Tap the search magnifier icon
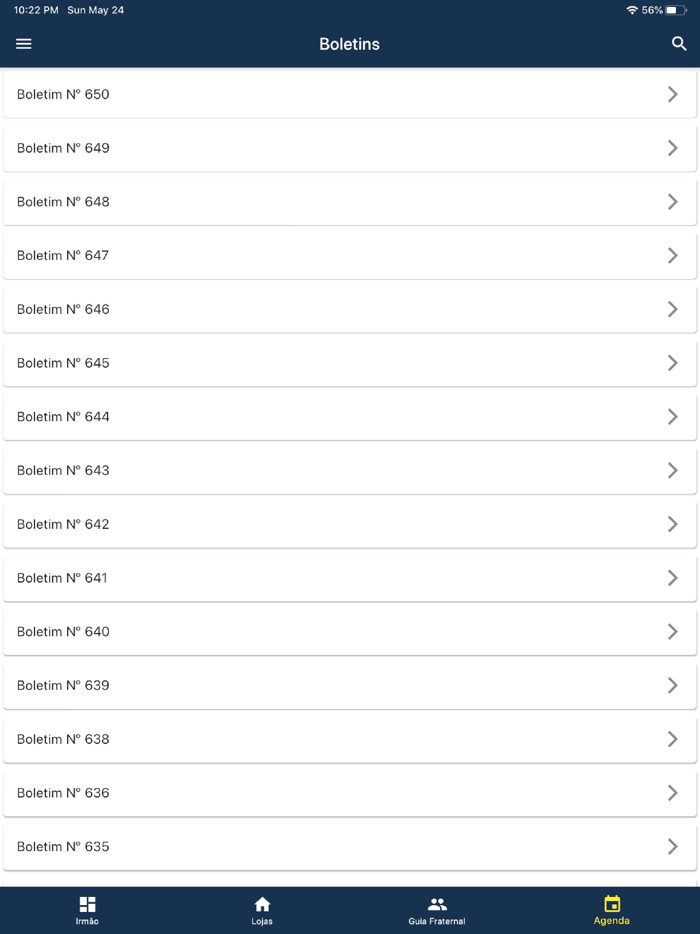The height and width of the screenshot is (934, 700). tap(679, 44)
